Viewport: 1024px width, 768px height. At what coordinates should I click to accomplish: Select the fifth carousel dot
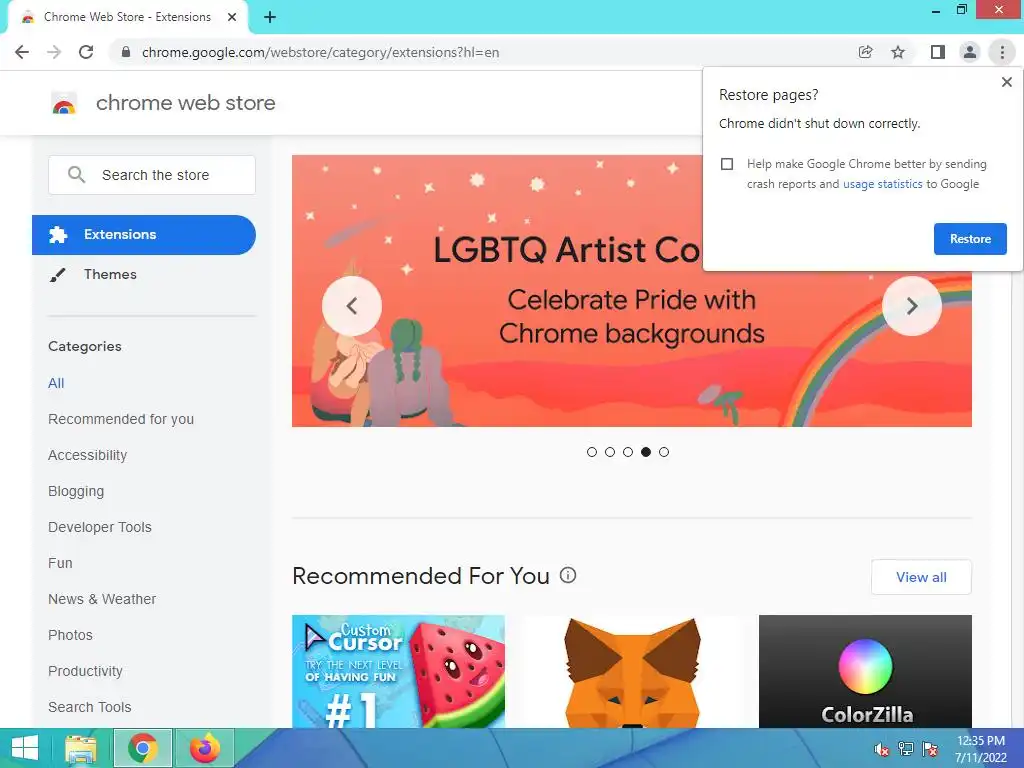tap(664, 452)
